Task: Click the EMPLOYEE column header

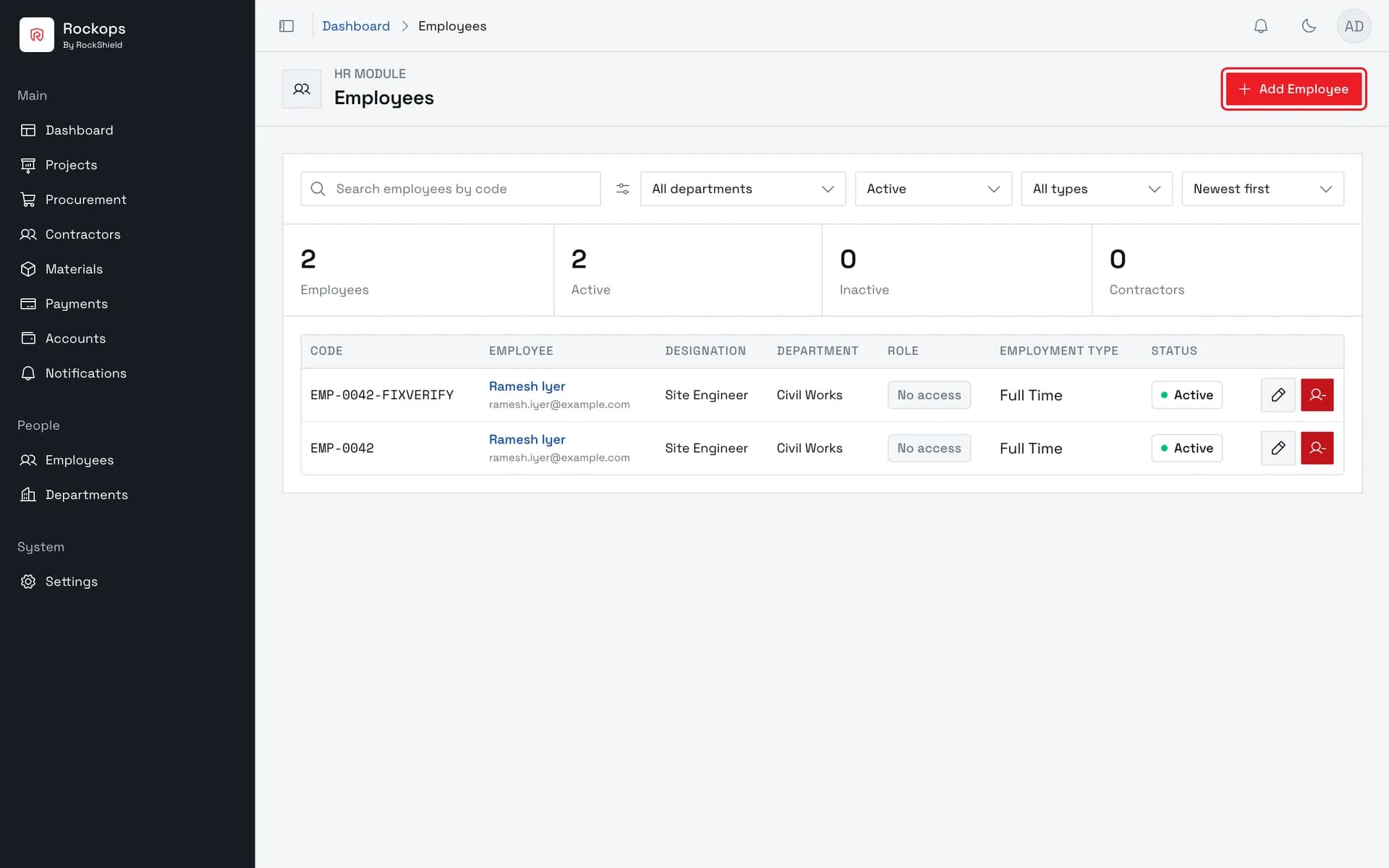Action: point(521,351)
